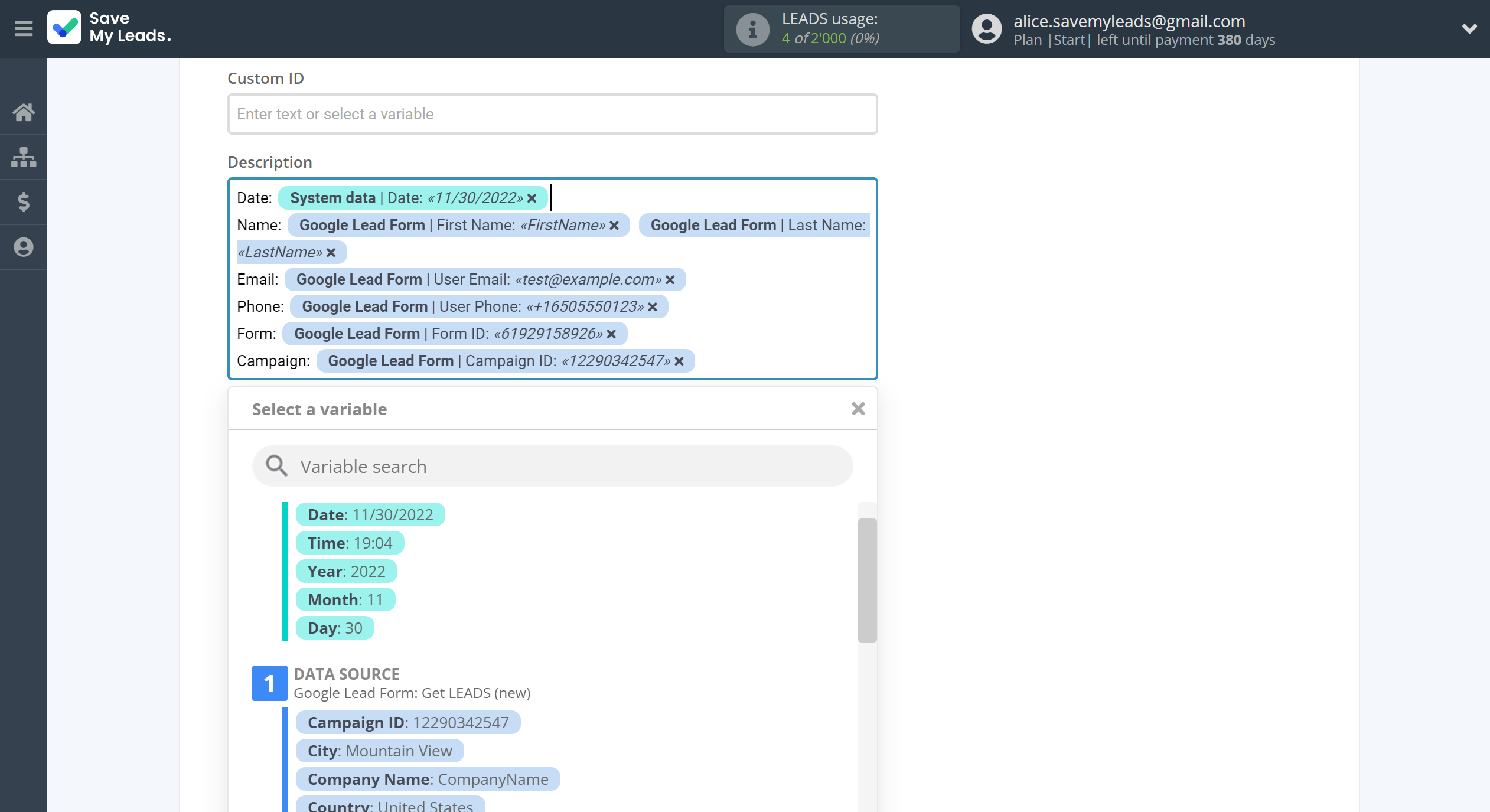The image size is (1490, 812).
Task: Remove the User Phone variable tag
Action: [x=652, y=307]
